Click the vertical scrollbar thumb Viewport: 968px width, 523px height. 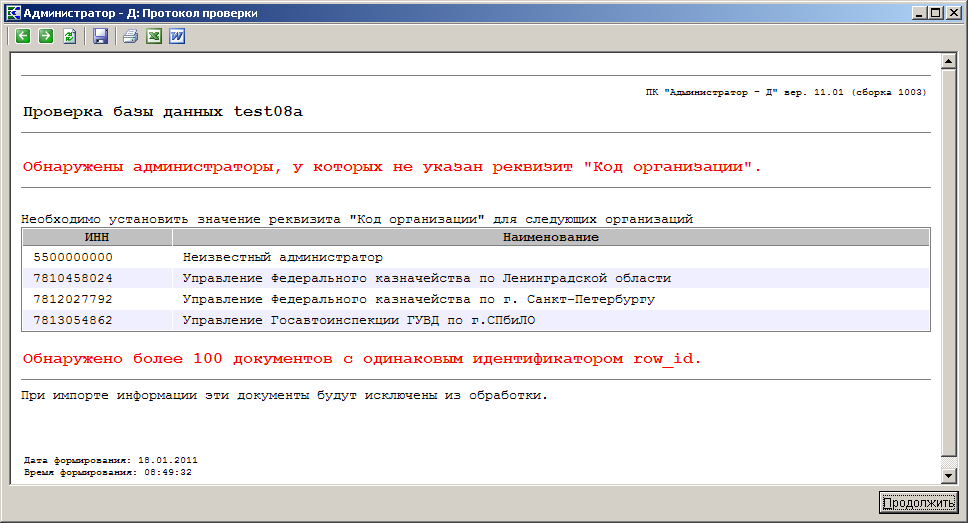pyautogui.click(x=949, y=262)
